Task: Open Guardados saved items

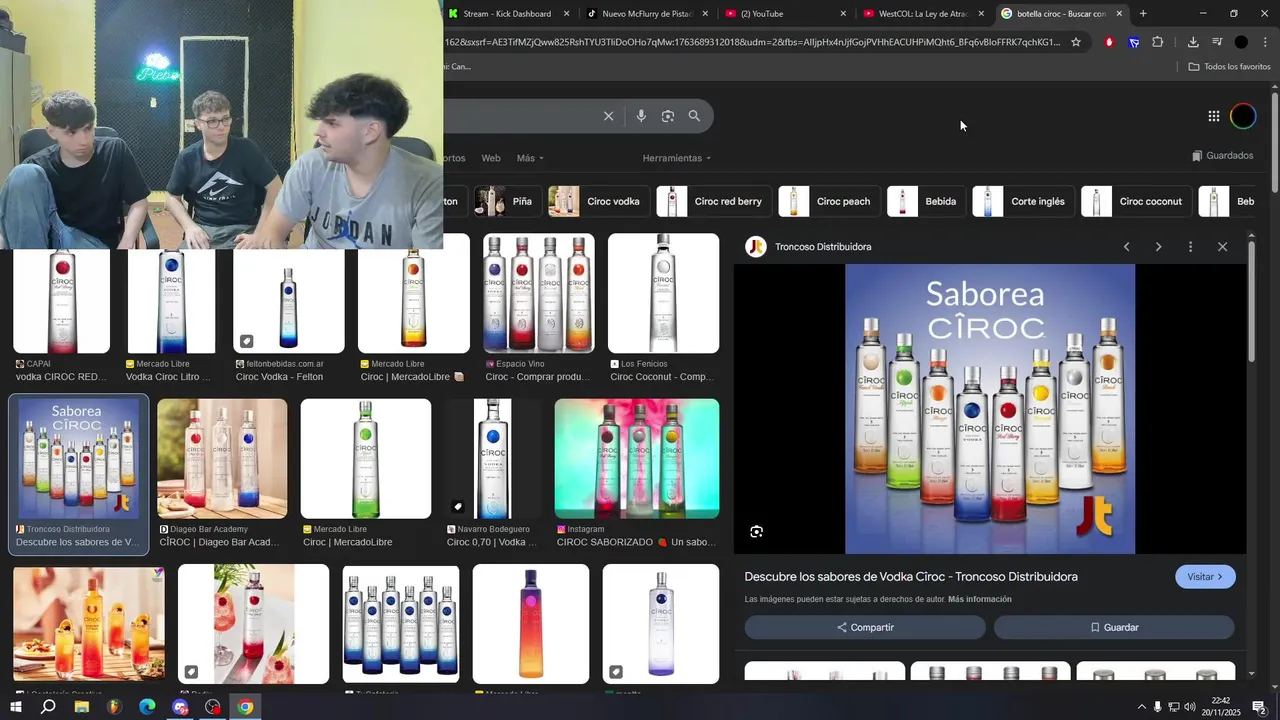Action: tap(1222, 156)
